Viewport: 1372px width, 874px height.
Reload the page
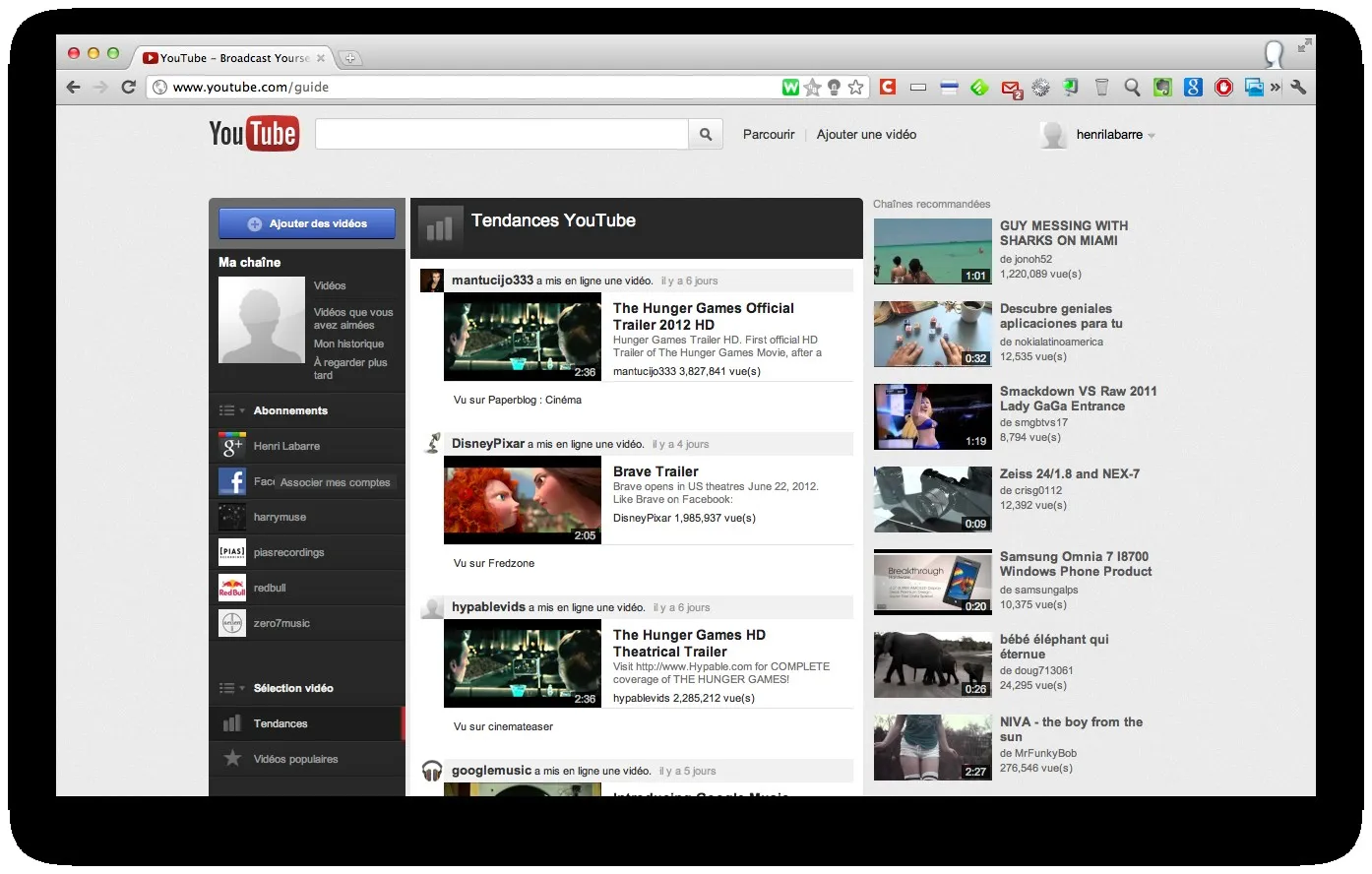[x=128, y=87]
